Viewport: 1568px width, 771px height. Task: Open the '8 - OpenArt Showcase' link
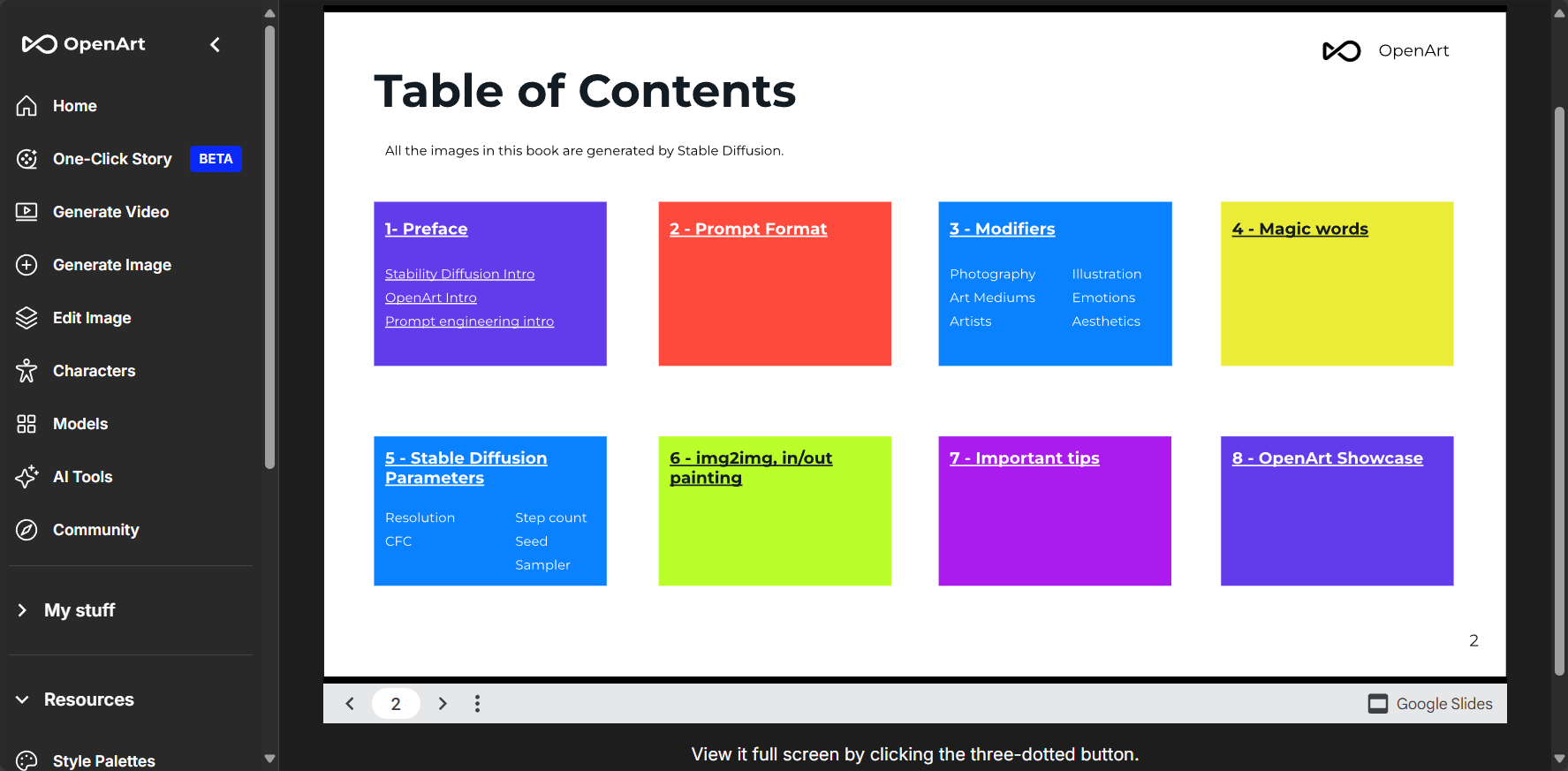pos(1327,458)
